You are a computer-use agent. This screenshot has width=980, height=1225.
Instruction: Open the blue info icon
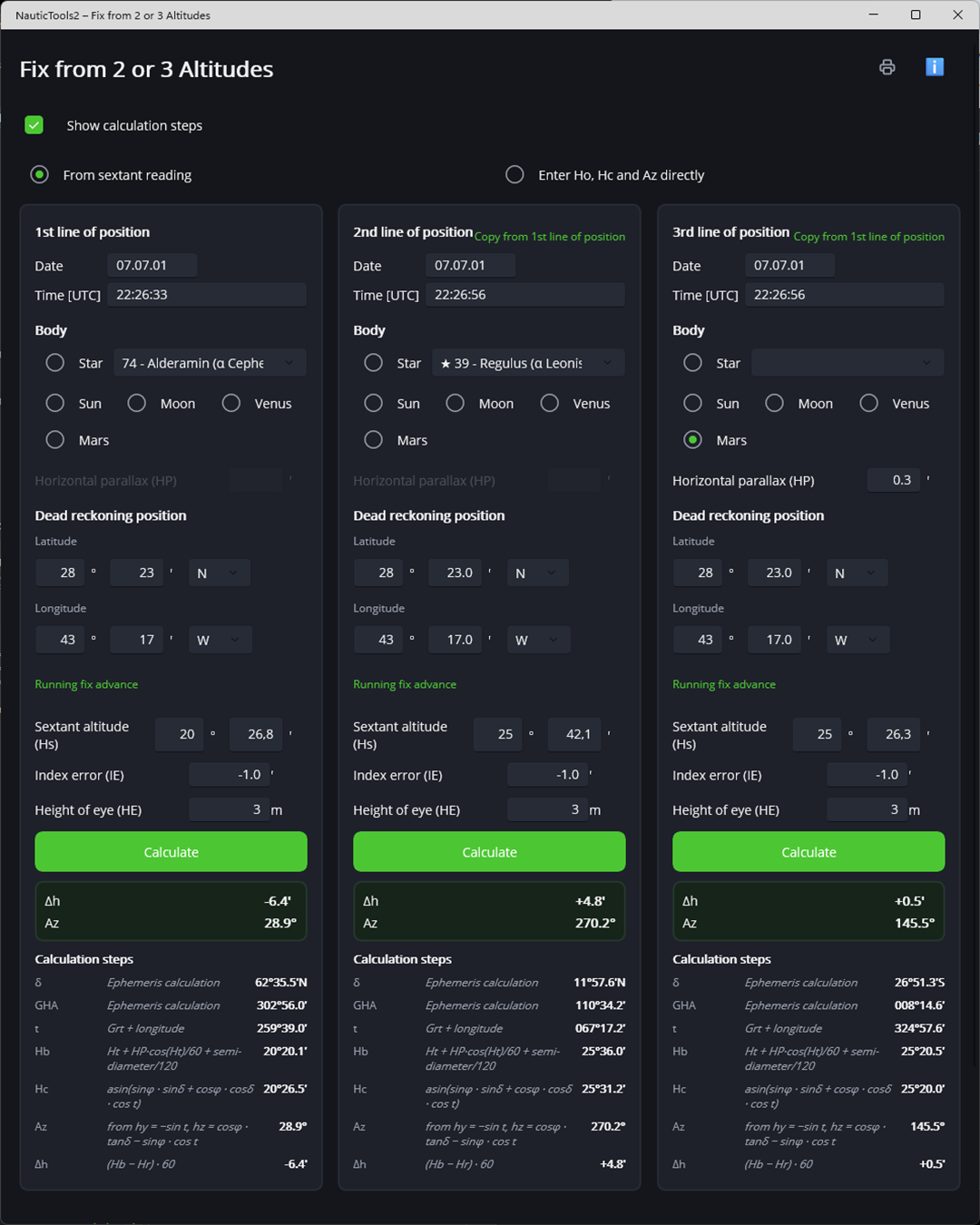click(935, 67)
